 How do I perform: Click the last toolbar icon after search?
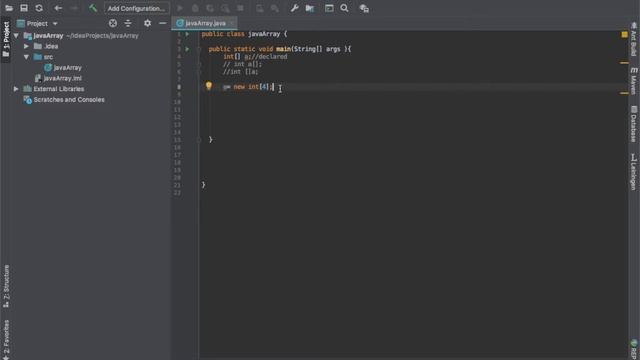[x=364, y=8]
